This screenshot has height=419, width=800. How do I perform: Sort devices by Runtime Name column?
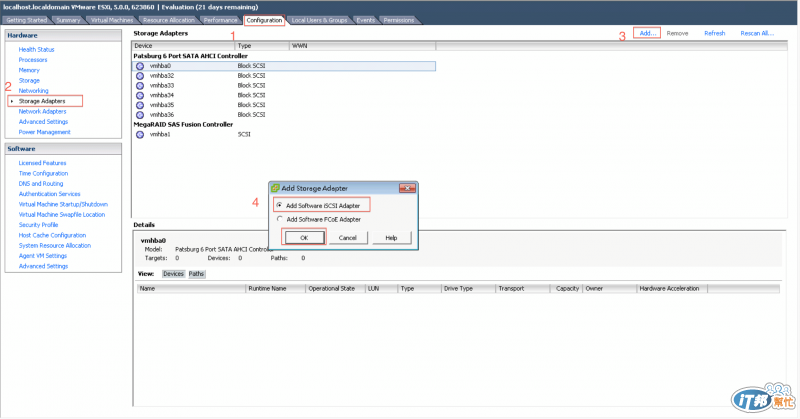(x=276, y=289)
